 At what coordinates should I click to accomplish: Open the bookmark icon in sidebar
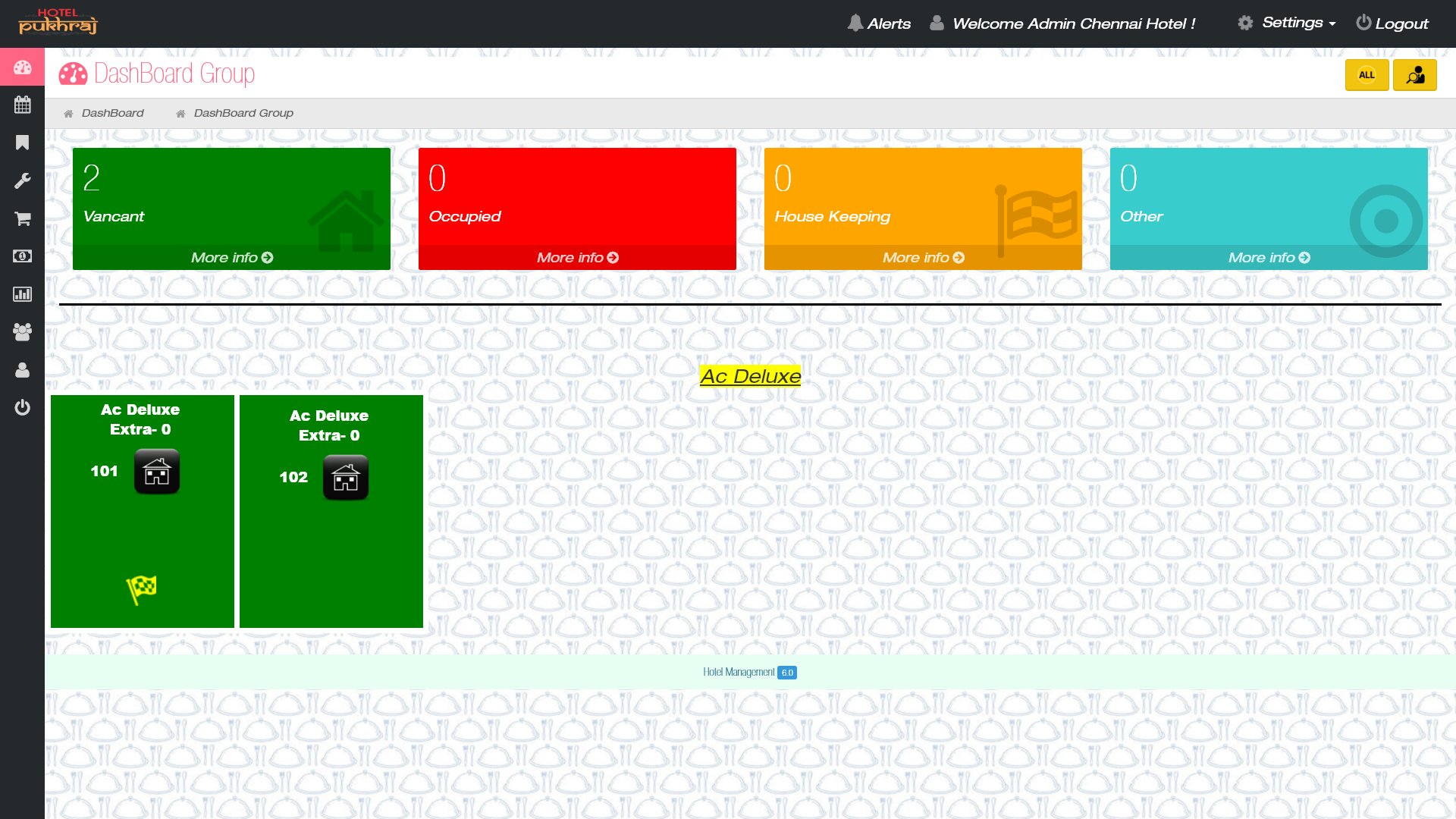coord(22,143)
